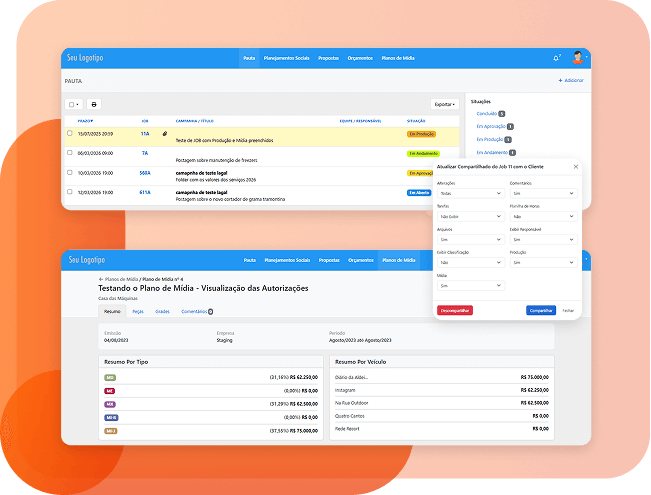Image resolution: width=651 pixels, height=495 pixels.
Task: Open the Exportar dropdown
Action: tap(445, 104)
